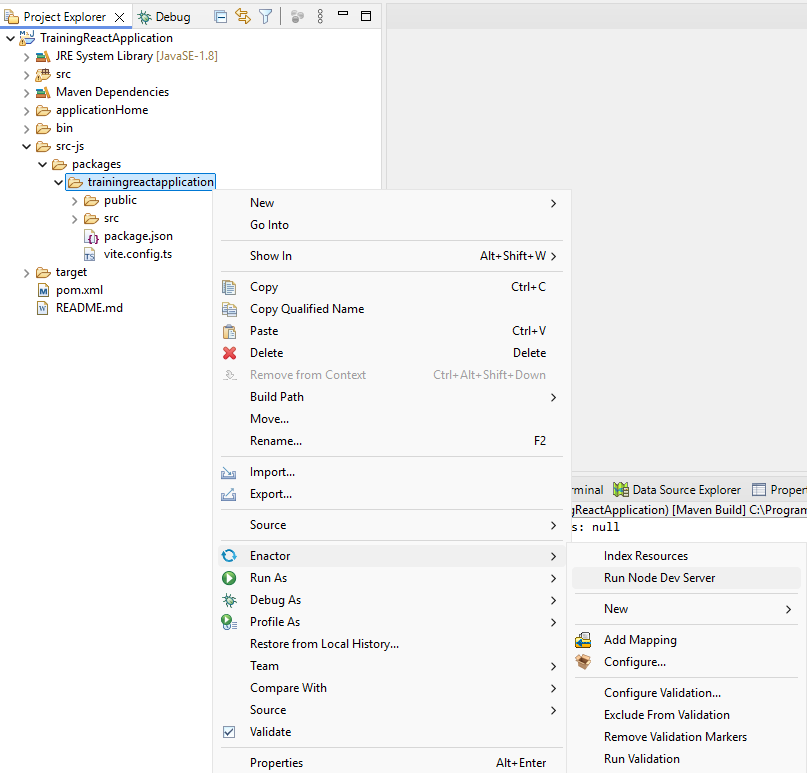Viewport: 807px width, 773px height.
Task: Collapse the src-js folder
Action: click(27, 146)
